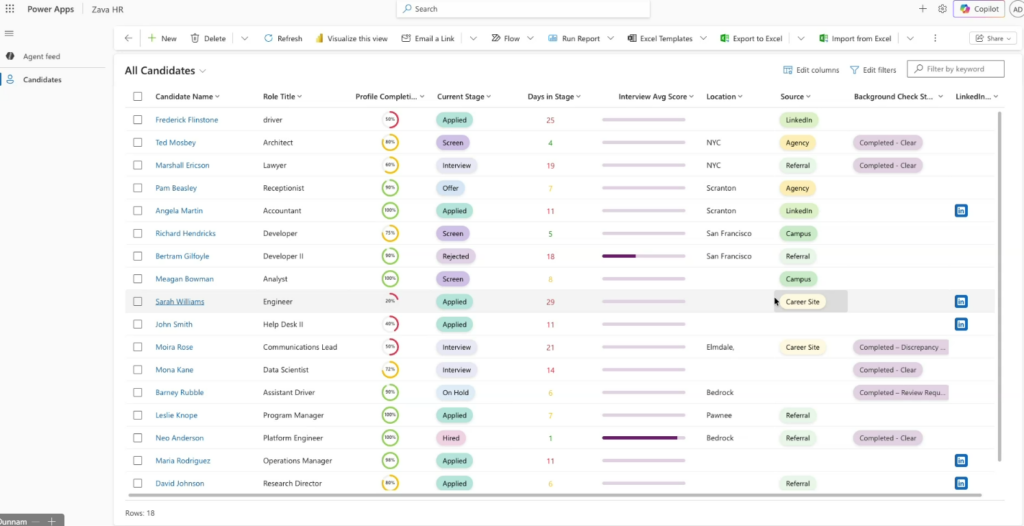1024x526 pixels.
Task: Open Excel Templates in the command bar
Action: click(x=660, y=38)
